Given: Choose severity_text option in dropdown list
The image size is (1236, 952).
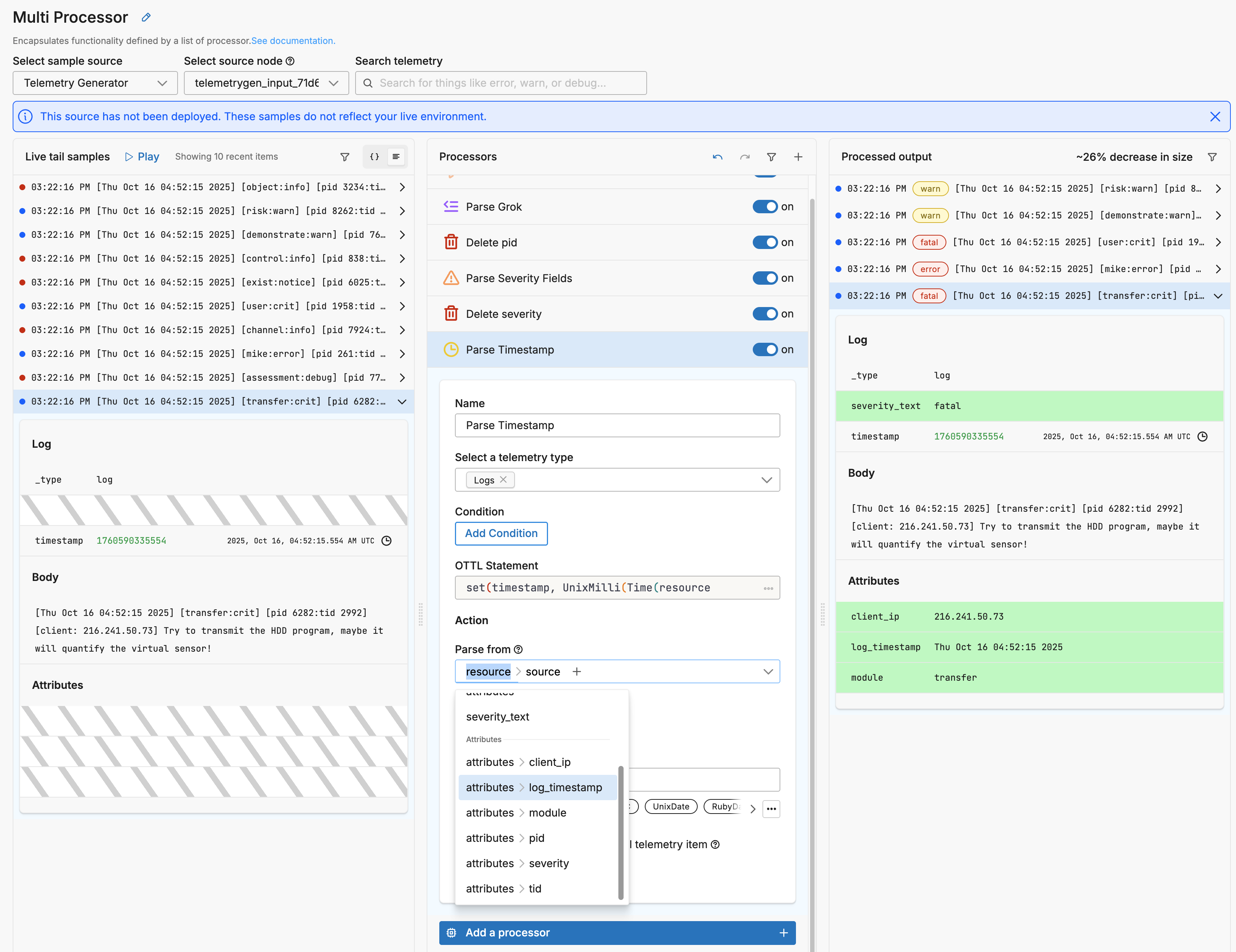Looking at the screenshot, I should (497, 717).
